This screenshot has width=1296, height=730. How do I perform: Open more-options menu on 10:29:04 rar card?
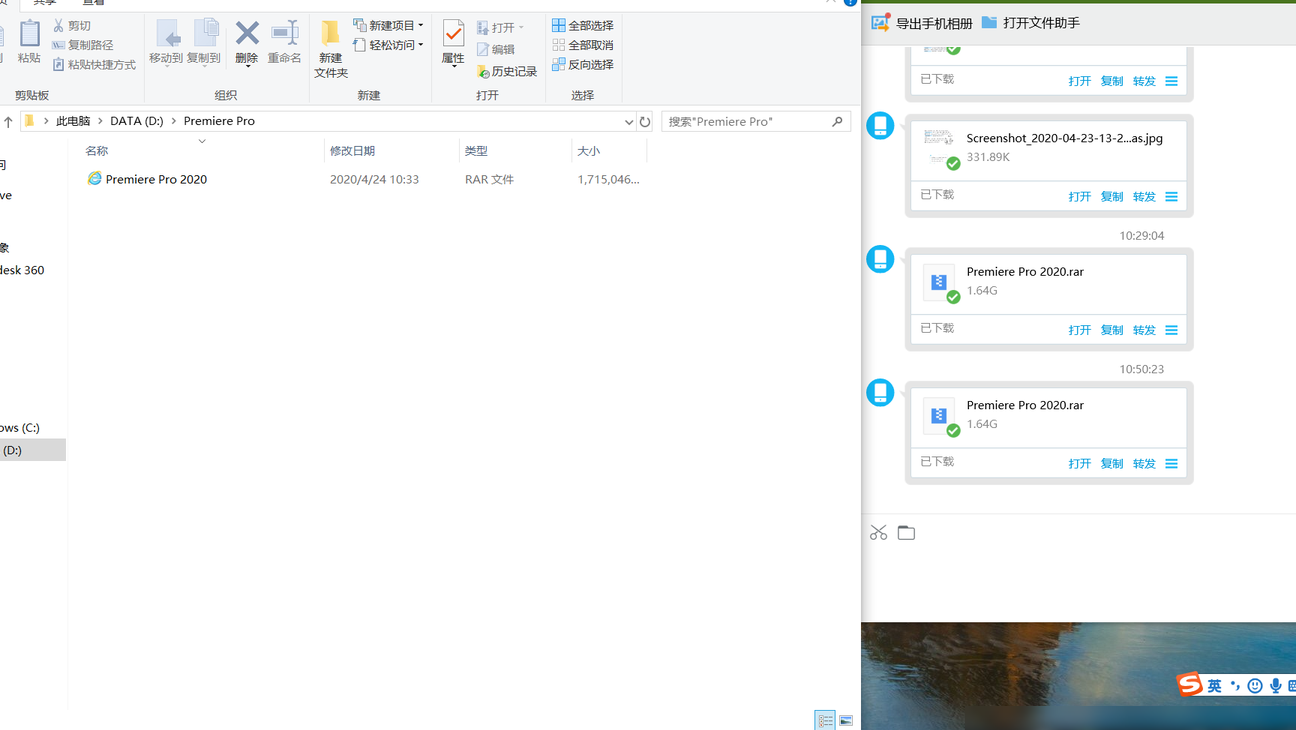coord(1171,330)
